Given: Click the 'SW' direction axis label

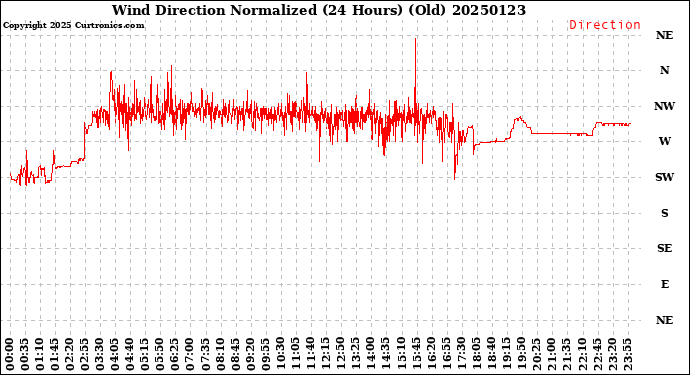Looking at the screenshot, I should coord(664,177).
